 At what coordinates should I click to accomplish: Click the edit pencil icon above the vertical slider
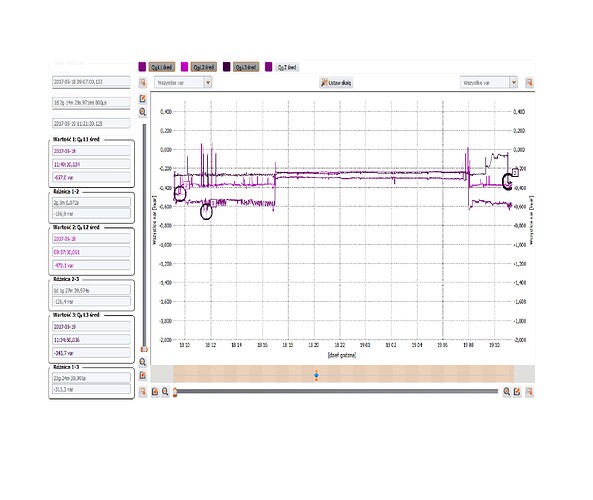[x=143, y=98]
